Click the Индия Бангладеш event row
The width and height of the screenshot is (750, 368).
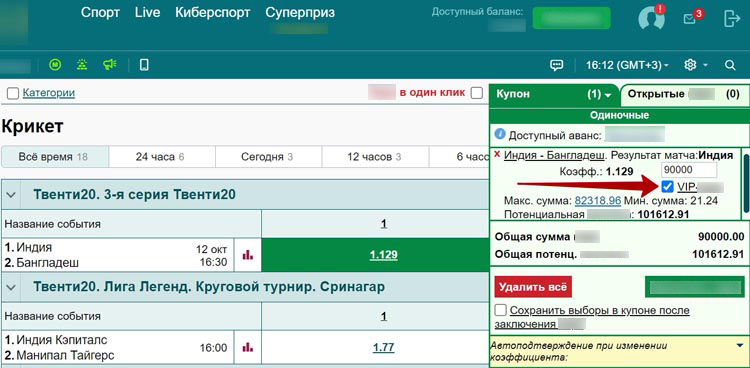tap(118, 255)
